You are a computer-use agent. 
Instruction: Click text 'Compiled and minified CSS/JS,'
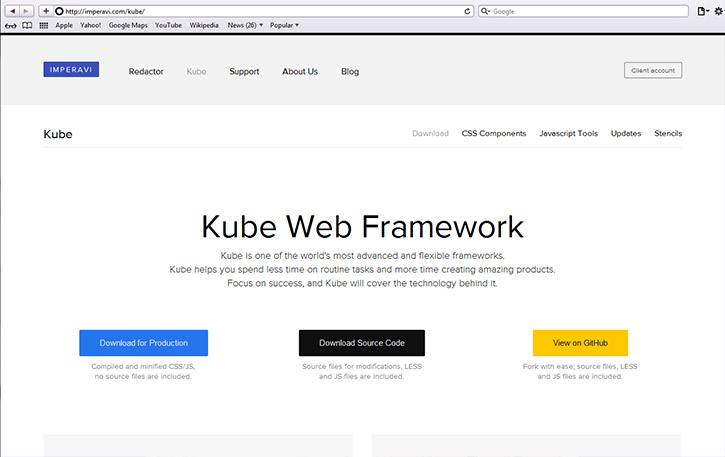click(x=143, y=366)
